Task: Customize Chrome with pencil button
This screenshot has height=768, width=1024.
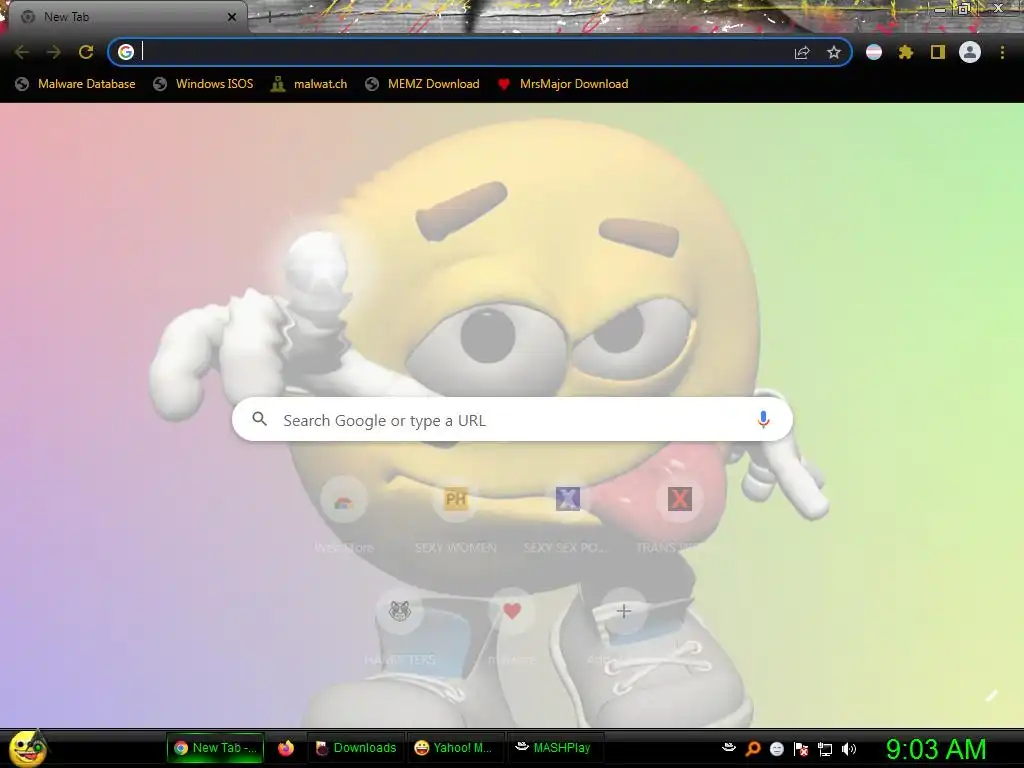Action: click(991, 696)
